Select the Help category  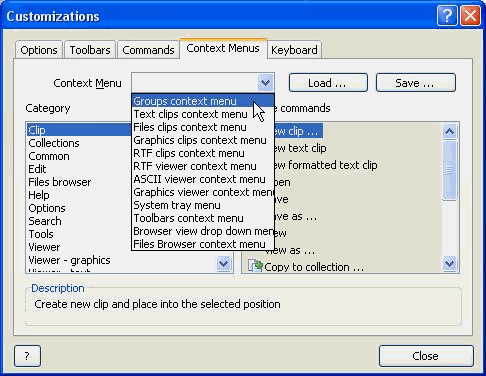[x=79, y=195]
